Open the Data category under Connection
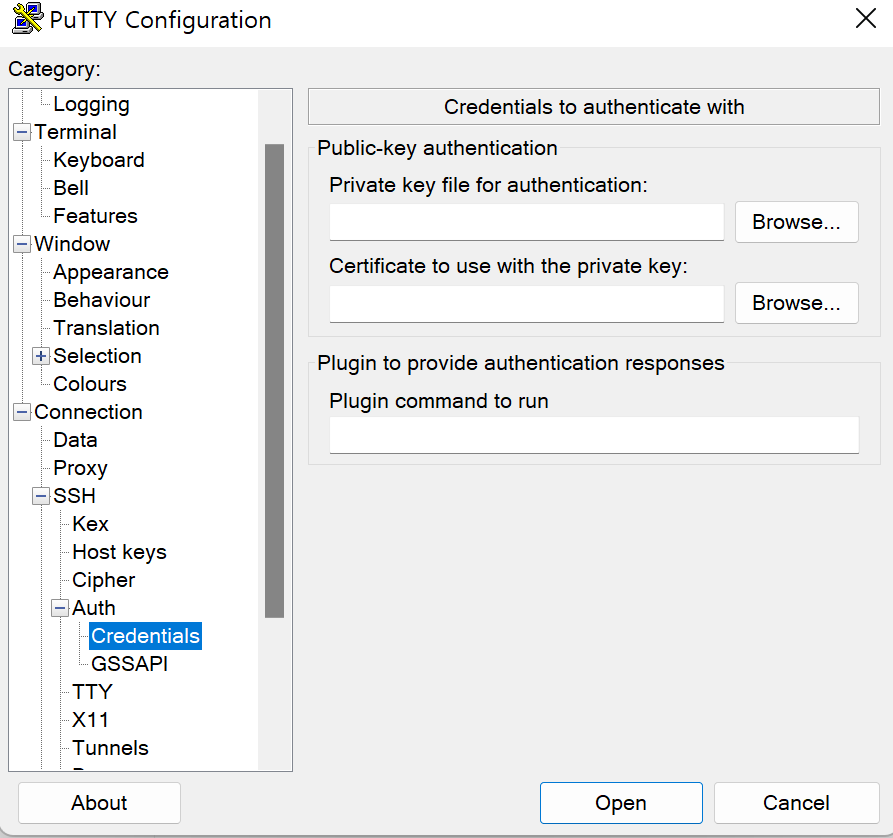This screenshot has width=893, height=838. [75, 440]
